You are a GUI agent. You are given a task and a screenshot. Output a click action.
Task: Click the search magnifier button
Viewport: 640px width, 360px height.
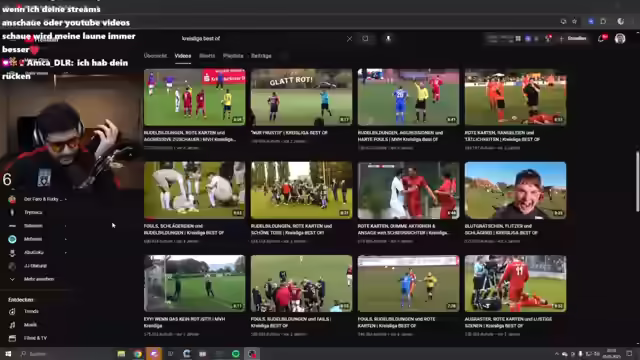coord(365,39)
